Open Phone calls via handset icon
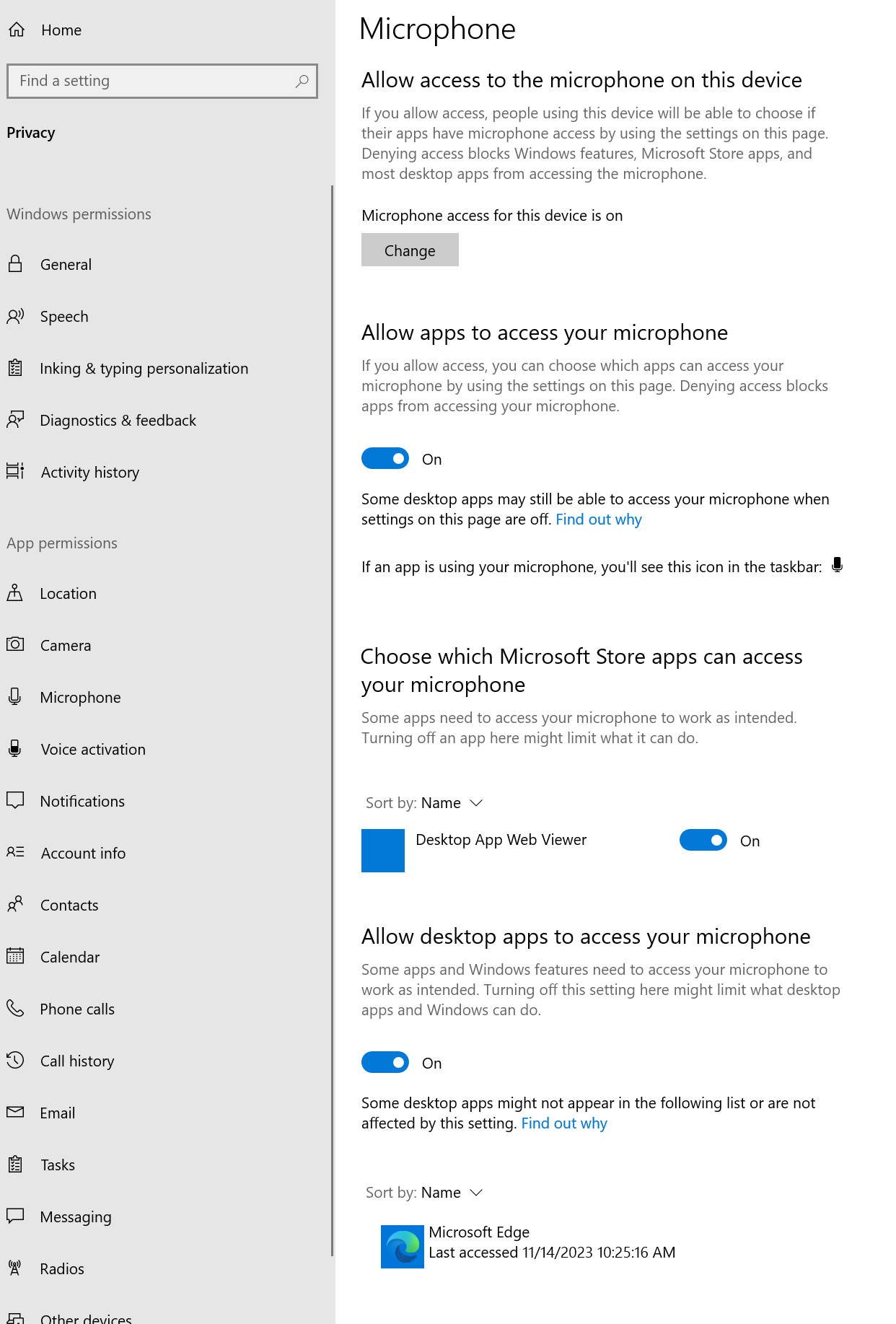Viewport: 896px width, 1324px height. click(15, 1008)
